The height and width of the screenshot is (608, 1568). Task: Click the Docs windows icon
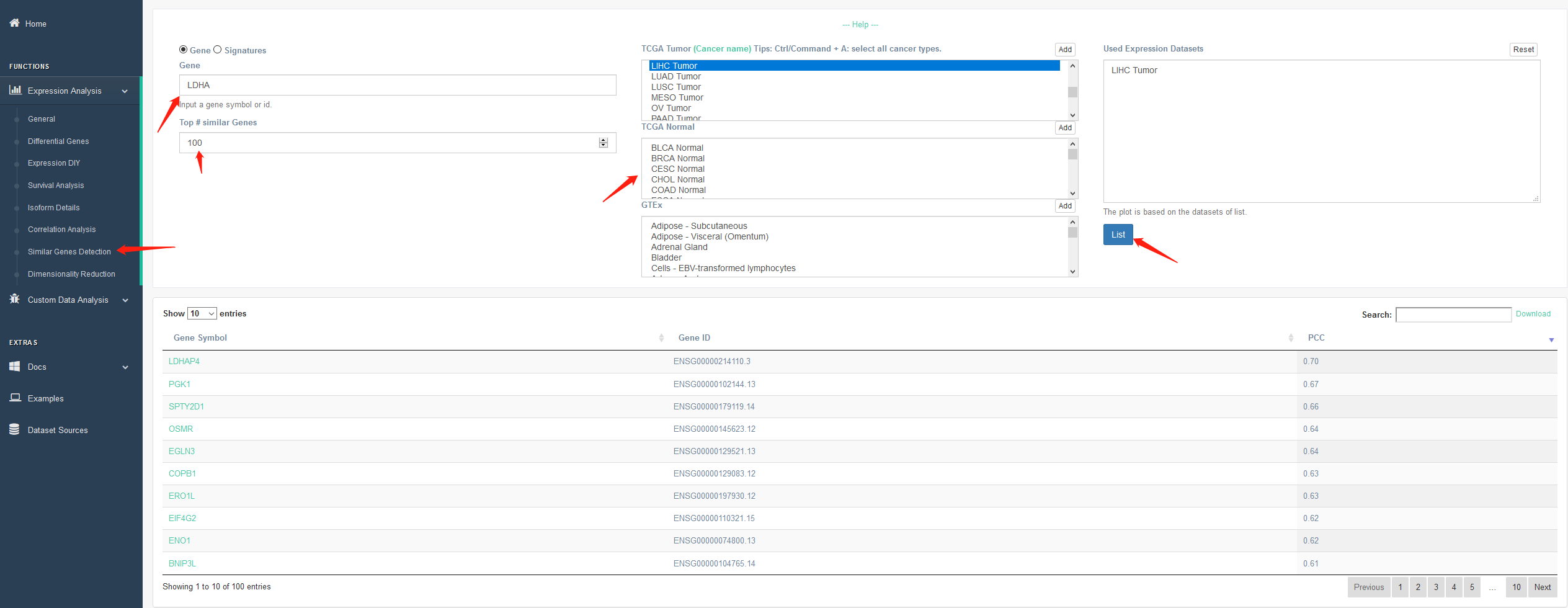tap(15, 366)
